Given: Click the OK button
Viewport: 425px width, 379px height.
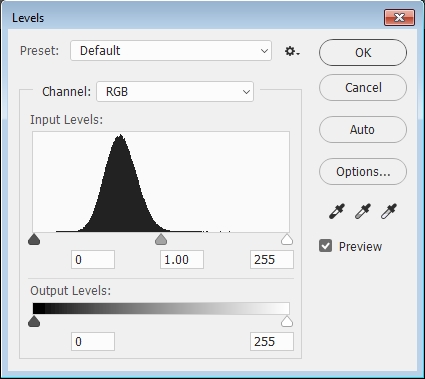Looking at the screenshot, I should click(x=363, y=52).
